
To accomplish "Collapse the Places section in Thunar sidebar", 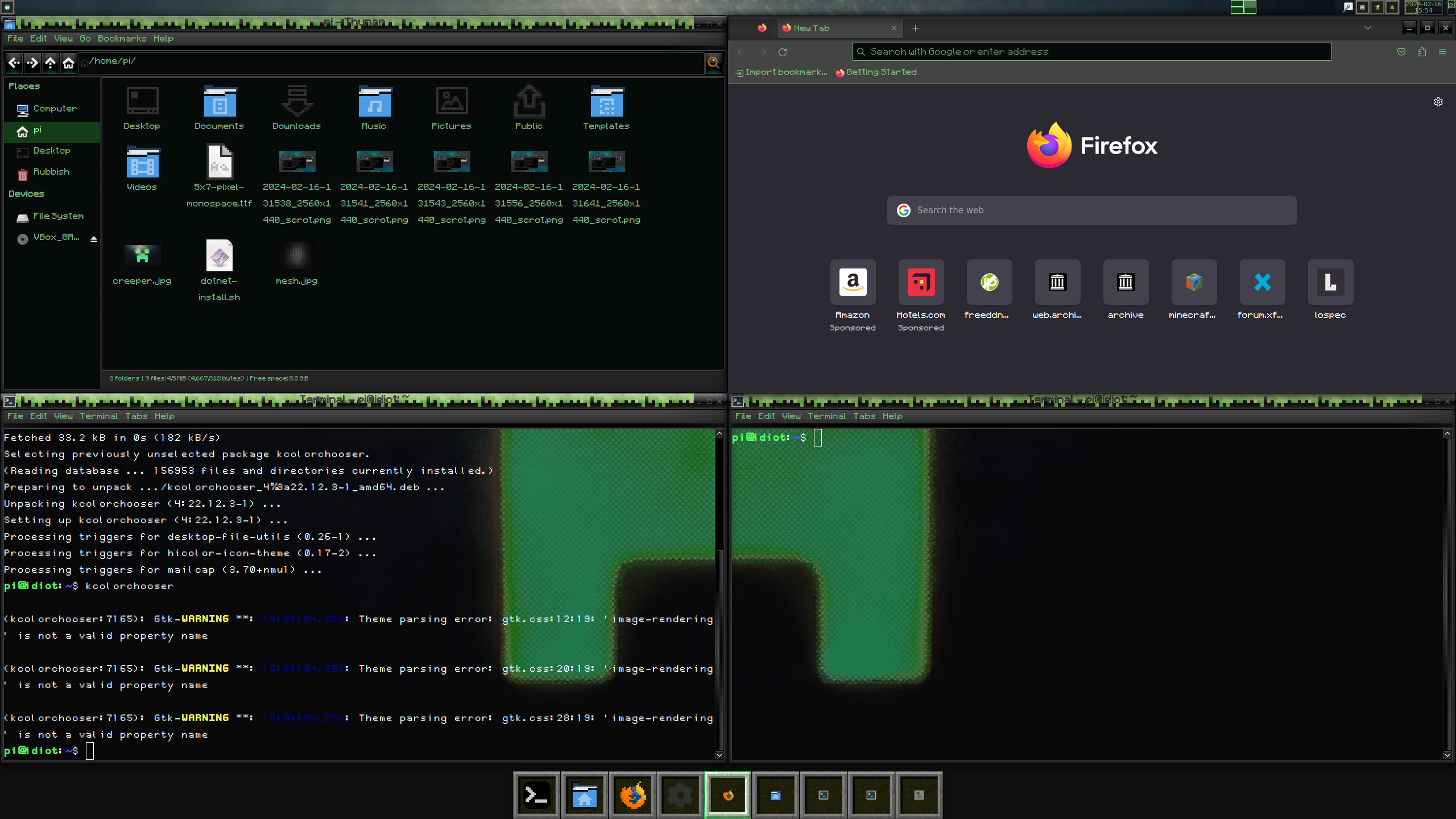I will 24,86.
